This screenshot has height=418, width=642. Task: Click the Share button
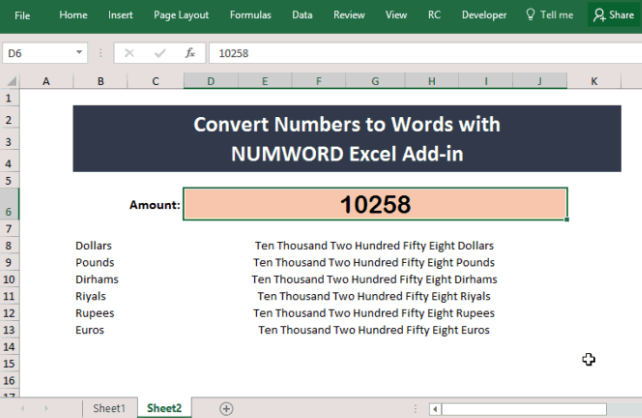(614, 15)
